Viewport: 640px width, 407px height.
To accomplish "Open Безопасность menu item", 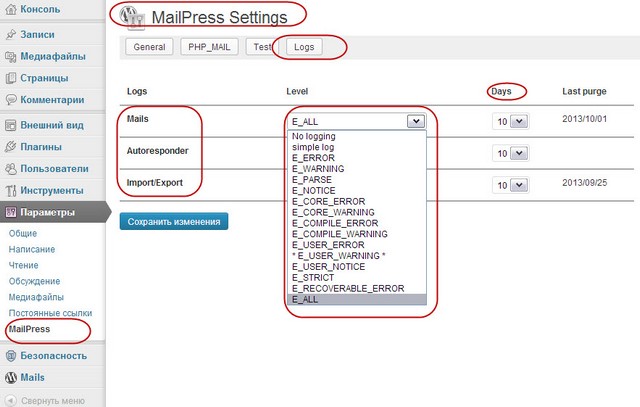I will (x=53, y=356).
